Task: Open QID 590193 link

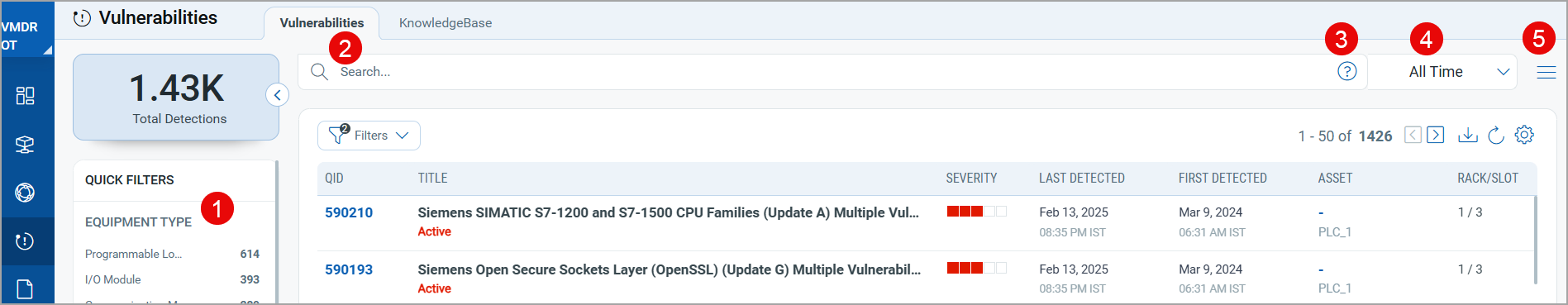Action: point(349,269)
